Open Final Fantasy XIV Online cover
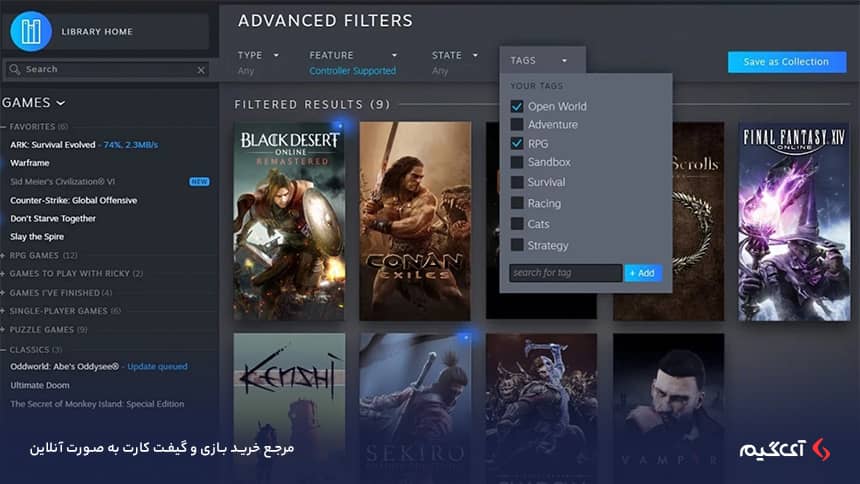Image resolution: width=860 pixels, height=484 pixels. 794,221
